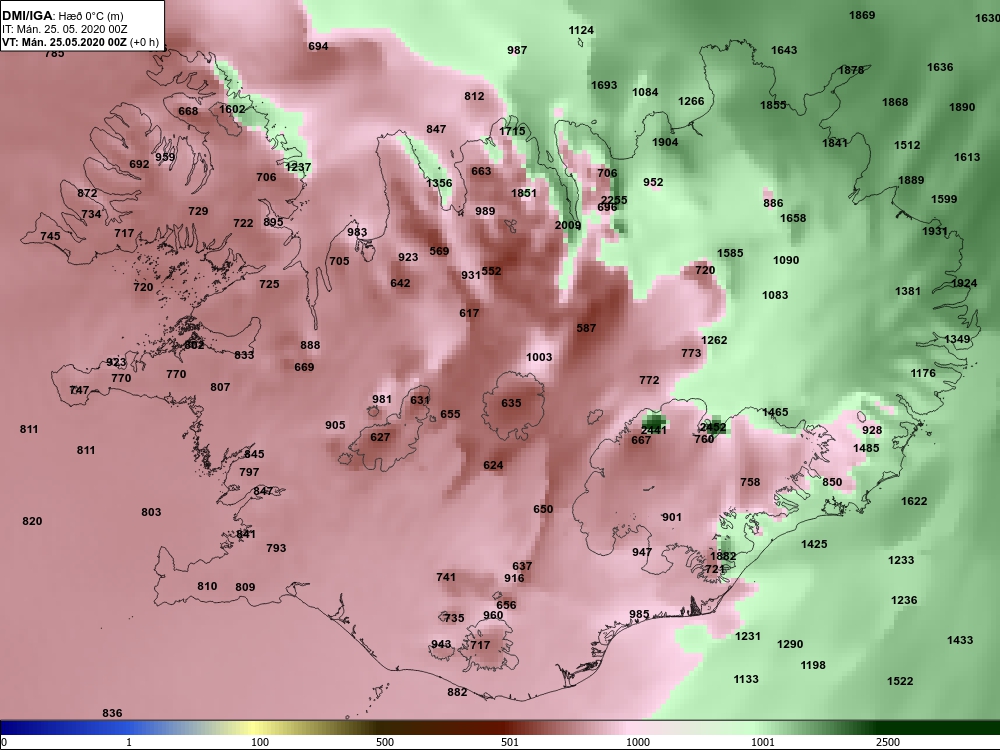1000x750 pixels.
Task: Click the map value 1869
Action: (x=862, y=15)
